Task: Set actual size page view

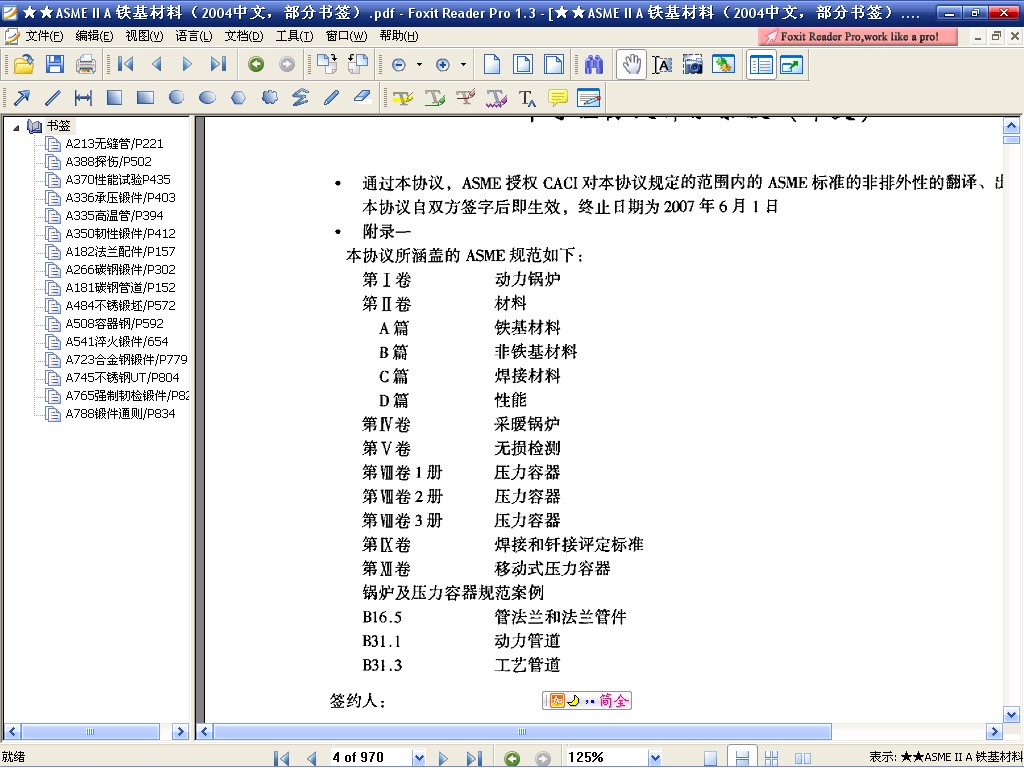Action: pos(492,64)
